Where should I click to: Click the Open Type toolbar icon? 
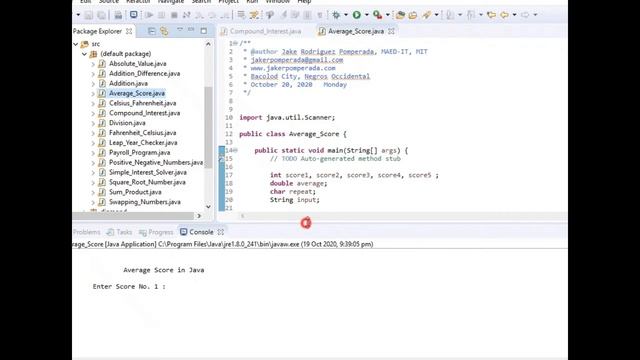400,15
